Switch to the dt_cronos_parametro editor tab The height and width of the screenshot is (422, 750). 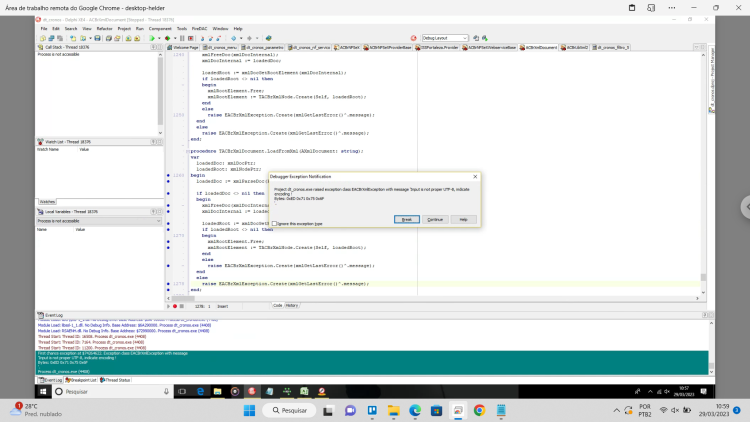click(262, 47)
